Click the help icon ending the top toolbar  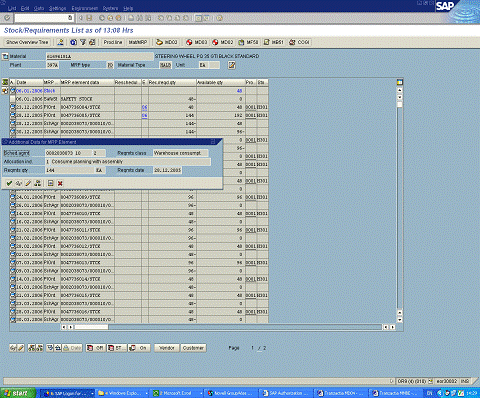pos(219,18)
